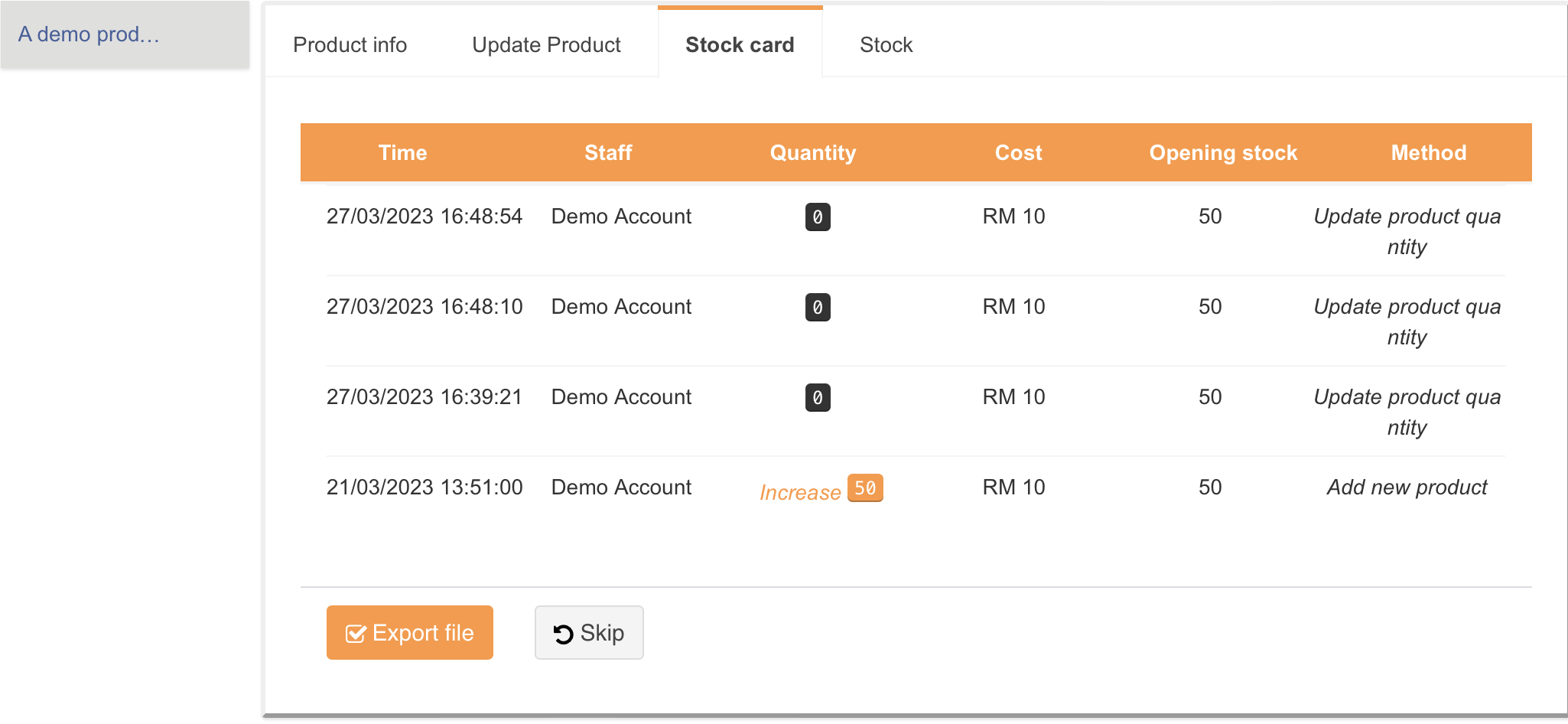
Task: Click the 0 badge in the 16:48:10 row
Action: click(818, 308)
